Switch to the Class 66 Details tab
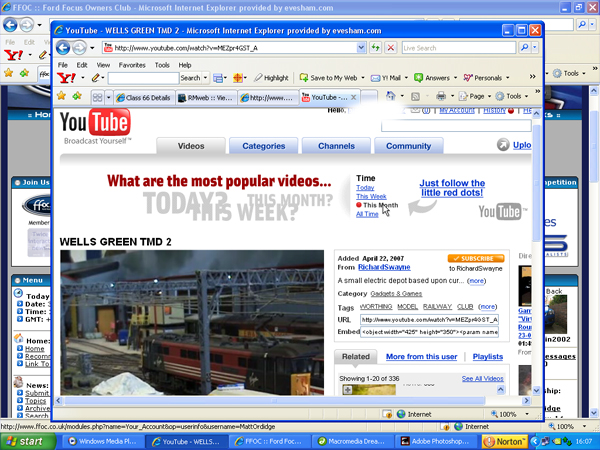This screenshot has height=450, width=600. (144, 98)
